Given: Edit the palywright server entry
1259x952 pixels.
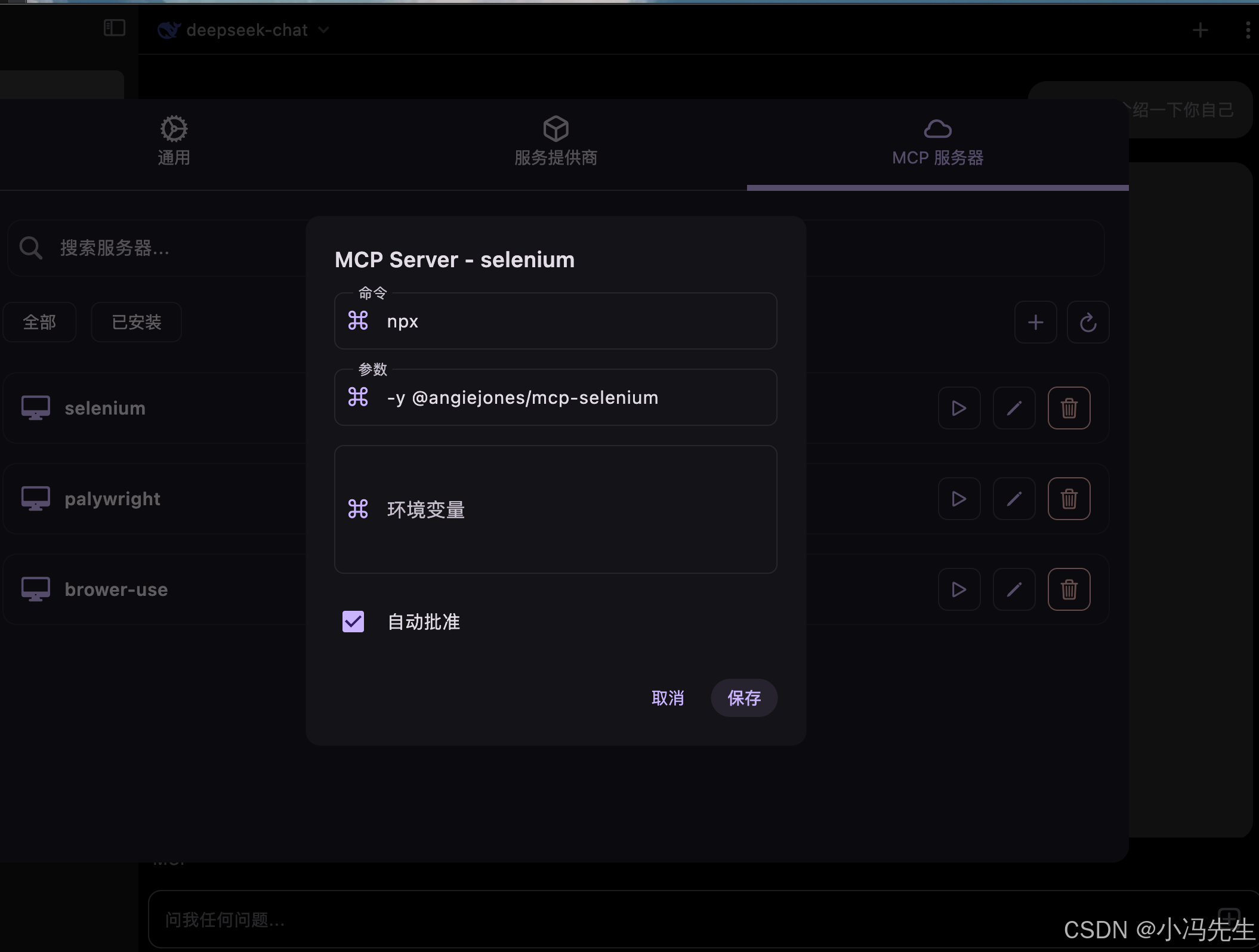Looking at the screenshot, I should tap(1014, 499).
